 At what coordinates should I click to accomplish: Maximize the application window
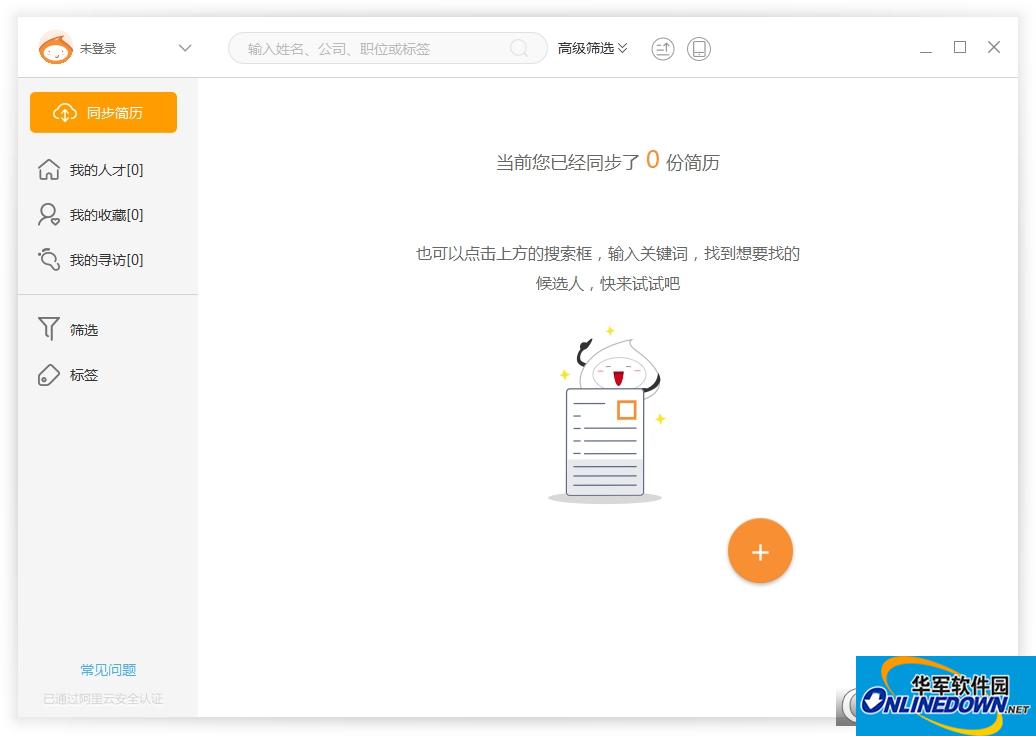click(960, 47)
